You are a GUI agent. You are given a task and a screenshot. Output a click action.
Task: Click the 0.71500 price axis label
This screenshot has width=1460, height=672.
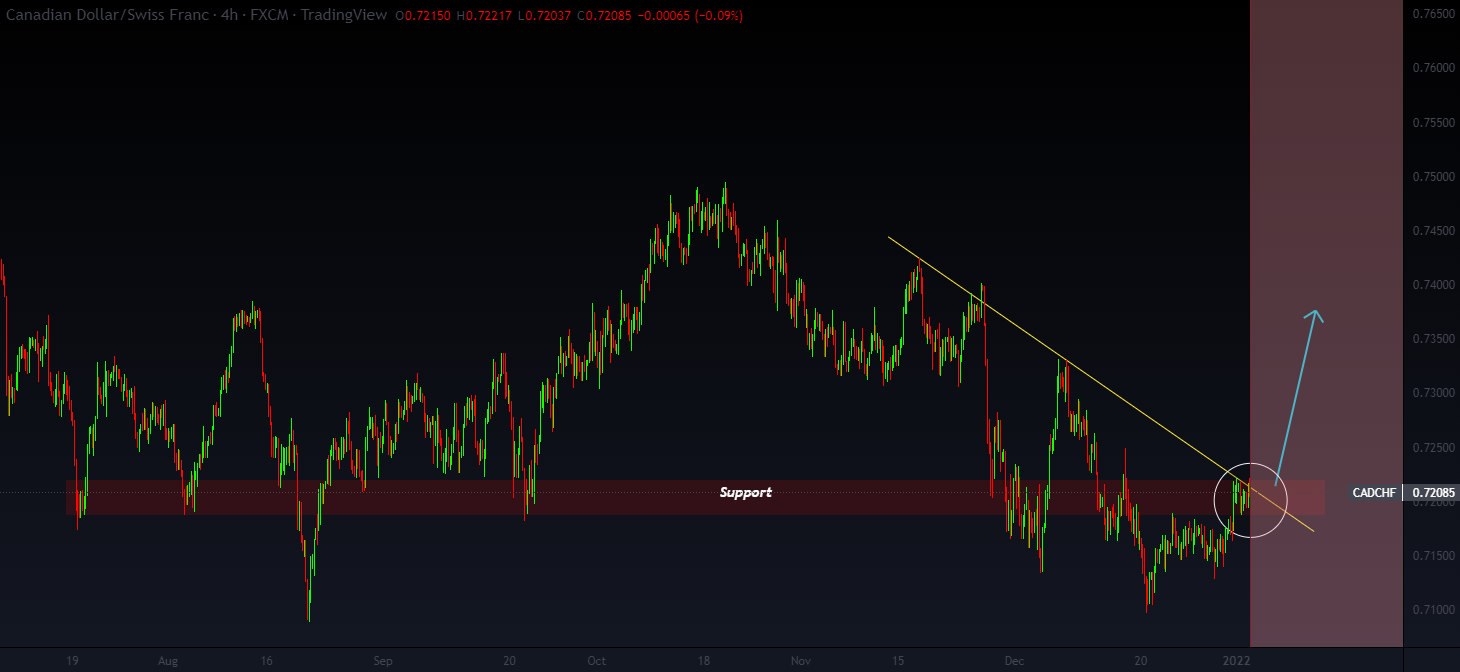1433,555
